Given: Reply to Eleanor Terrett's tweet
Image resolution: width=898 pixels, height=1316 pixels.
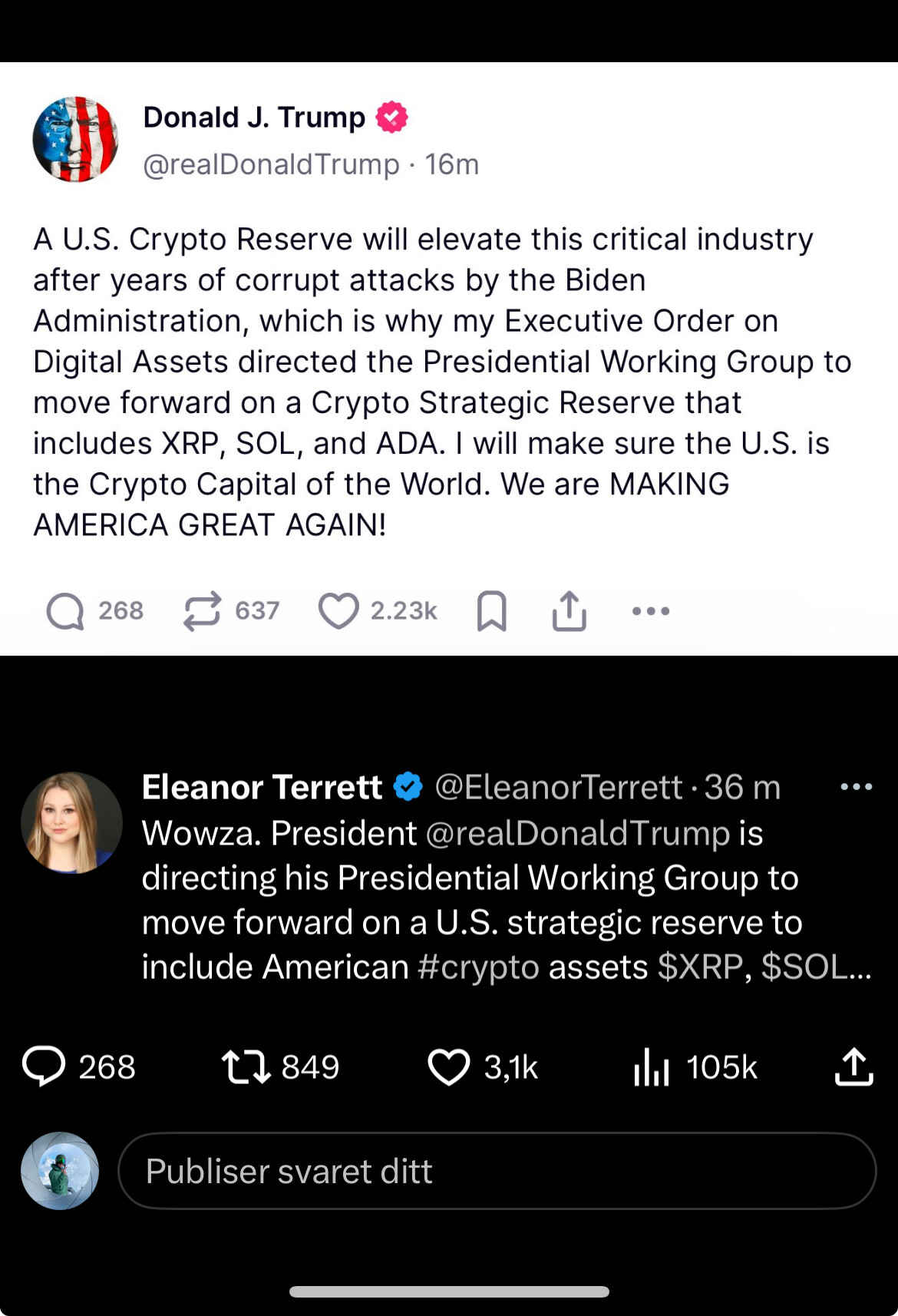Looking at the screenshot, I should [x=45, y=1067].
